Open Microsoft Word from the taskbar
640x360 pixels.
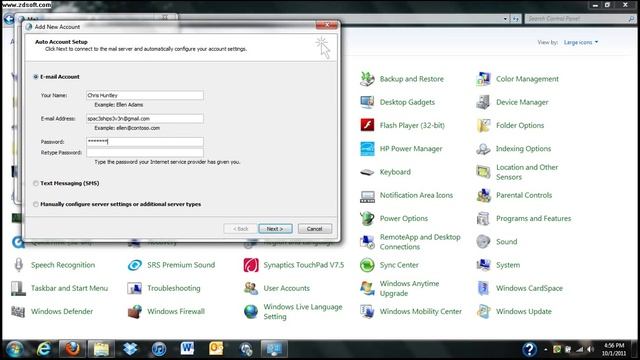pyautogui.click(x=187, y=349)
